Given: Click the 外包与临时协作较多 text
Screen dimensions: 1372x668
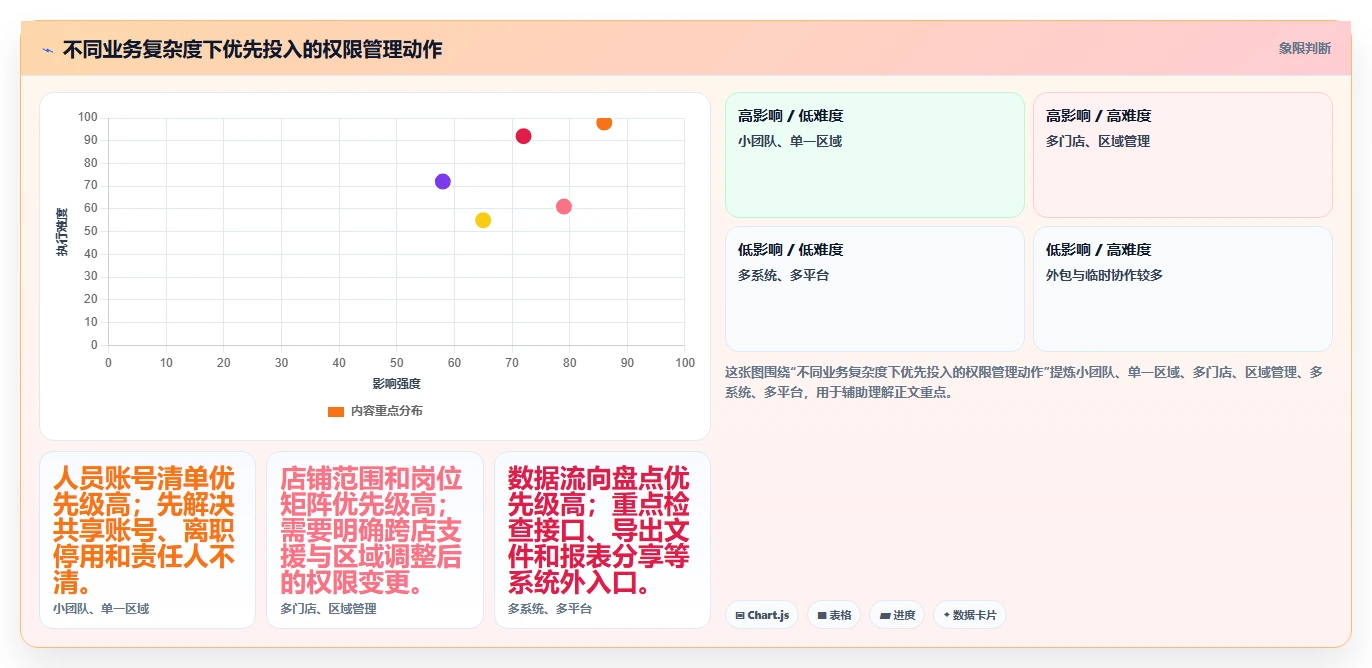Looking at the screenshot, I should (x=1104, y=275).
